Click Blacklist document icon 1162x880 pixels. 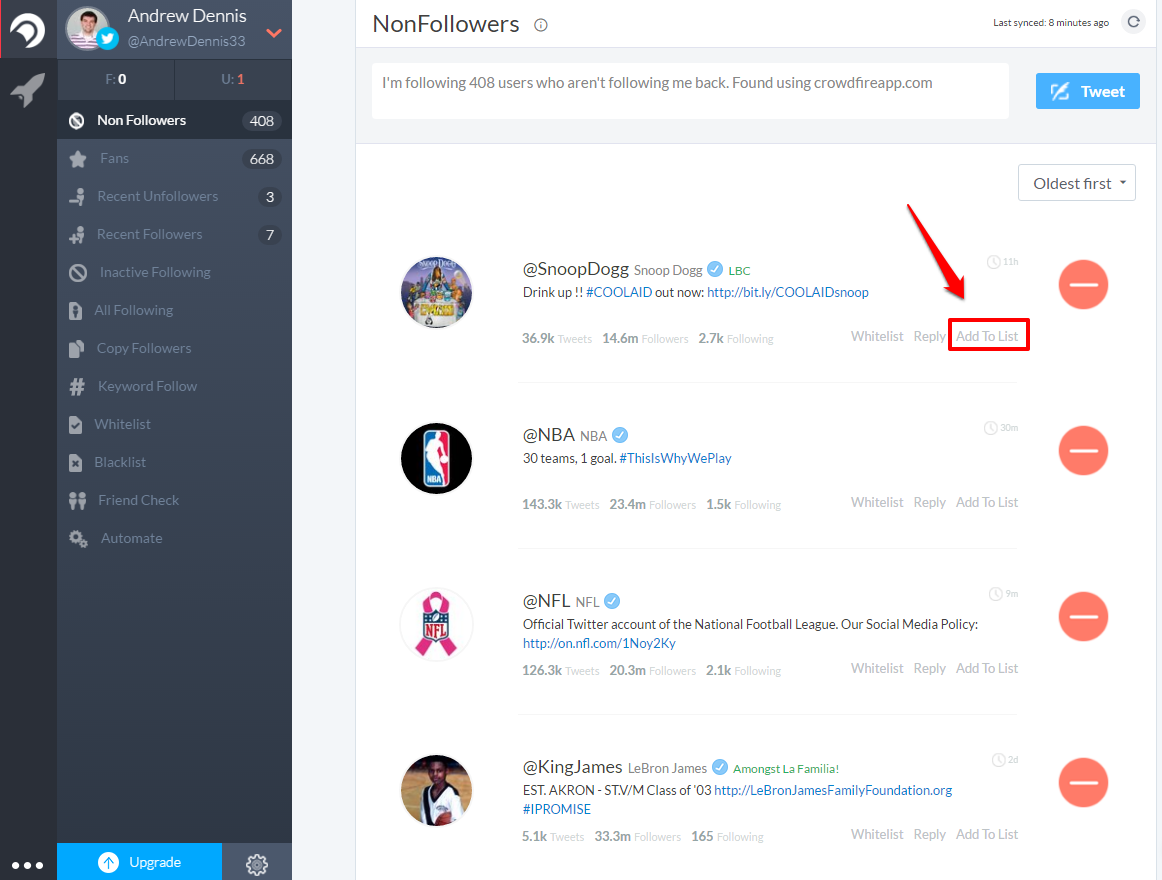click(x=76, y=463)
